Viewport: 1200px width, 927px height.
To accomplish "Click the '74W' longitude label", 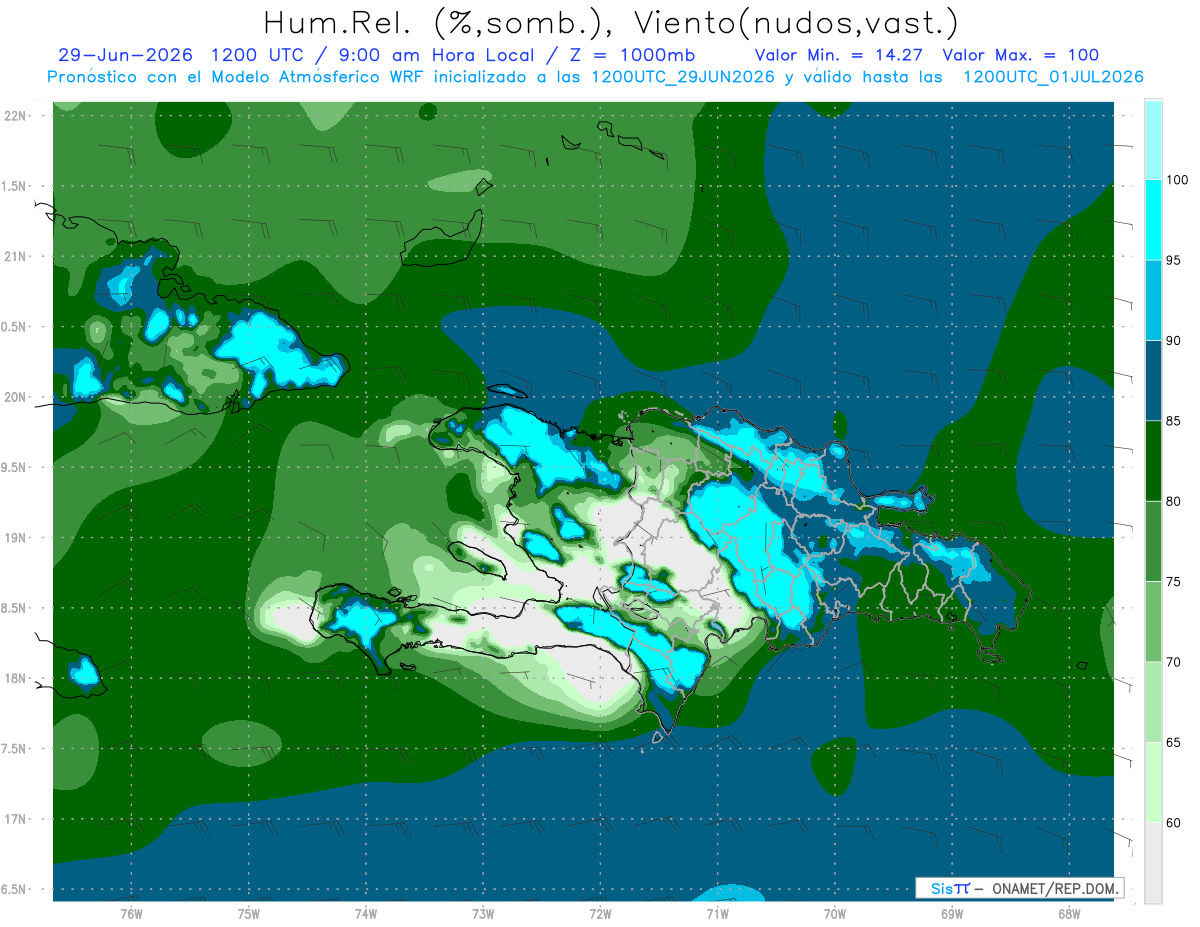I will 366,913.
